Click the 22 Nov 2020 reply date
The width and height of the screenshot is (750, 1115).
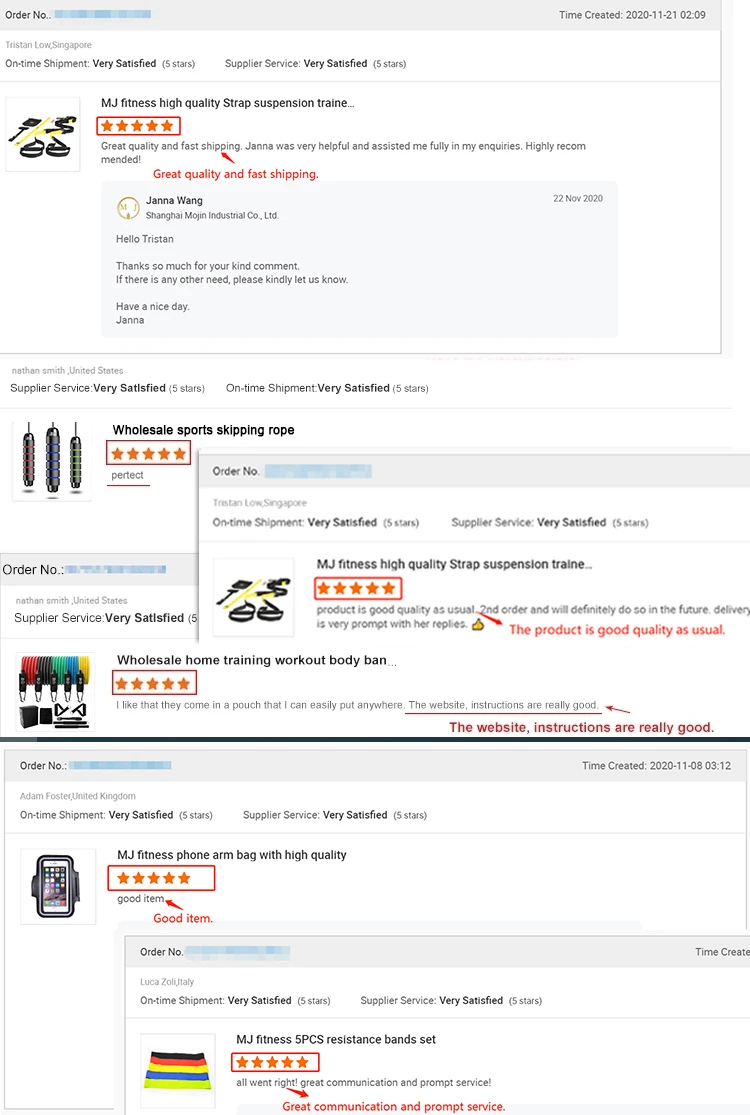tap(578, 198)
